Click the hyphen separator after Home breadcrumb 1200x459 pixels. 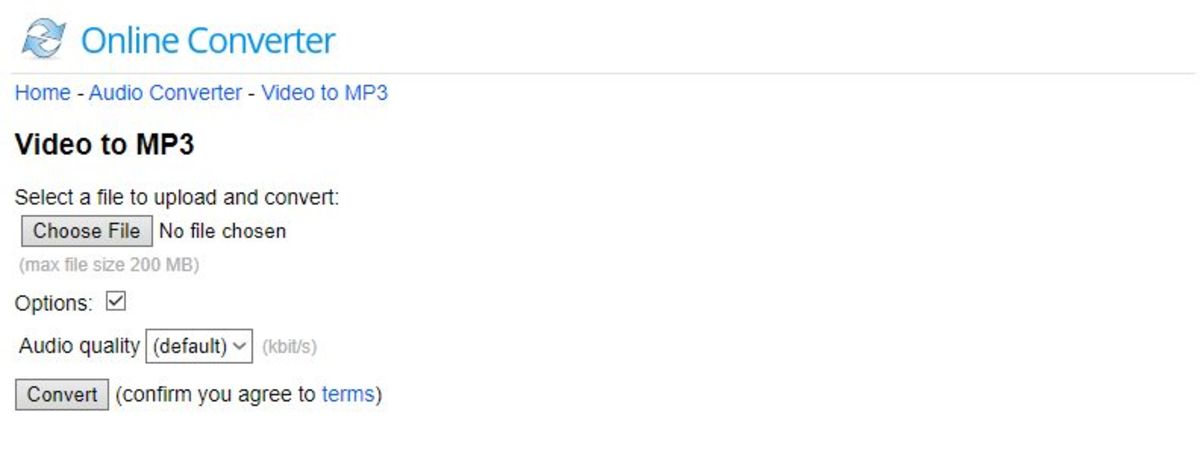click(79, 93)
